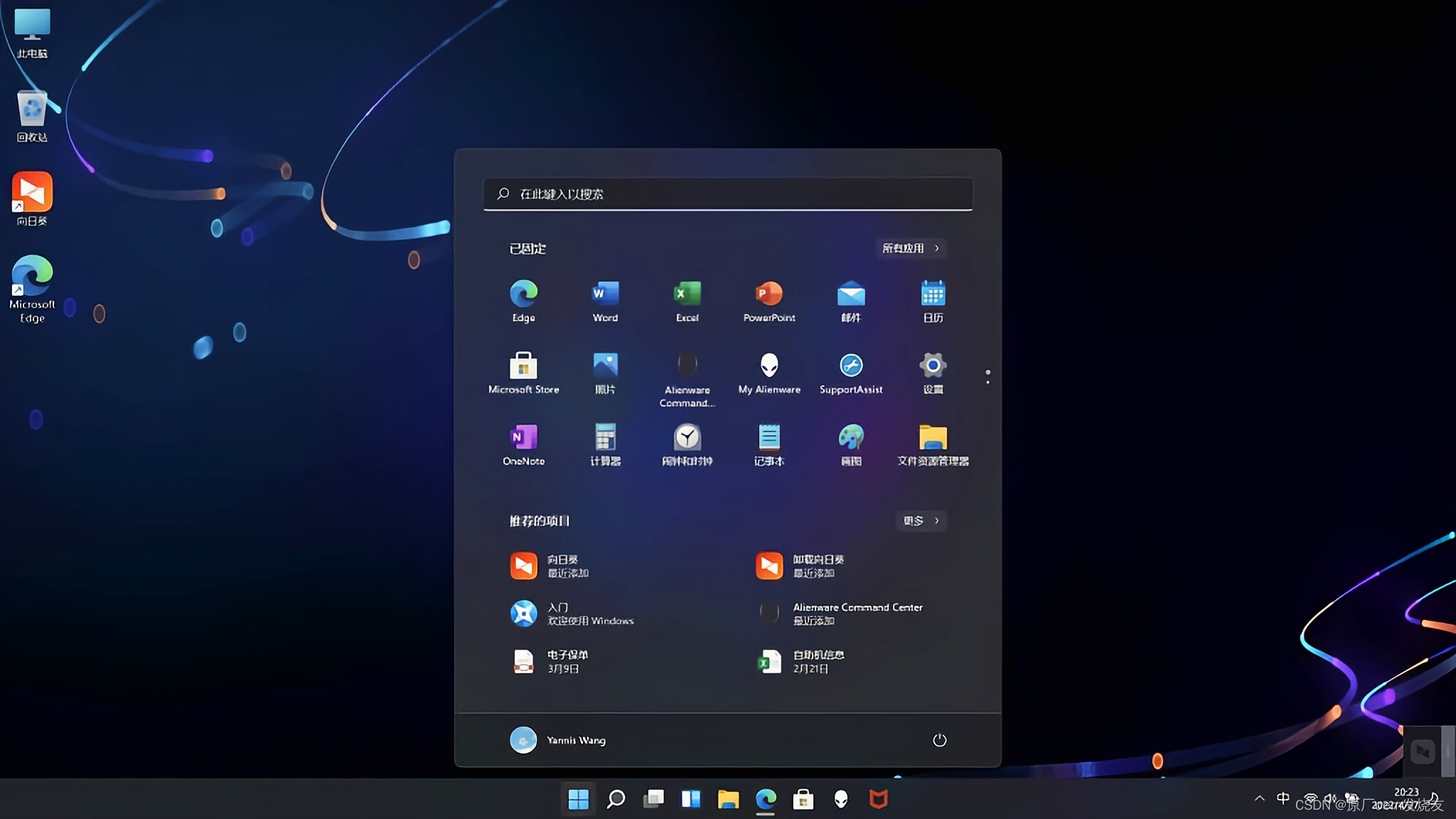Switch input method (中) in system tray
Image resolution: width=1456 pixels, height=819 pixels.
(1283, 798)
